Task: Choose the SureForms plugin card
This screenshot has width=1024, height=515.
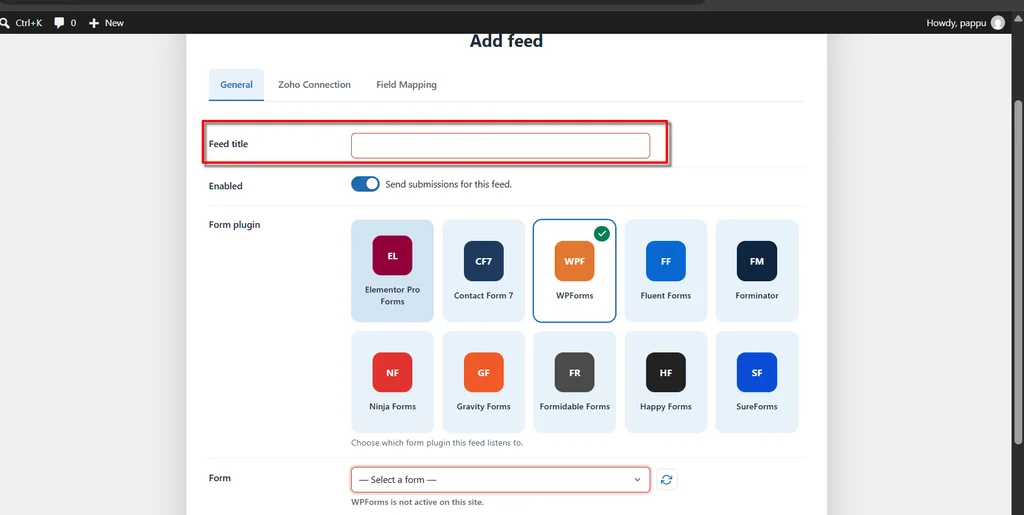Action: [x=756, y=382]
